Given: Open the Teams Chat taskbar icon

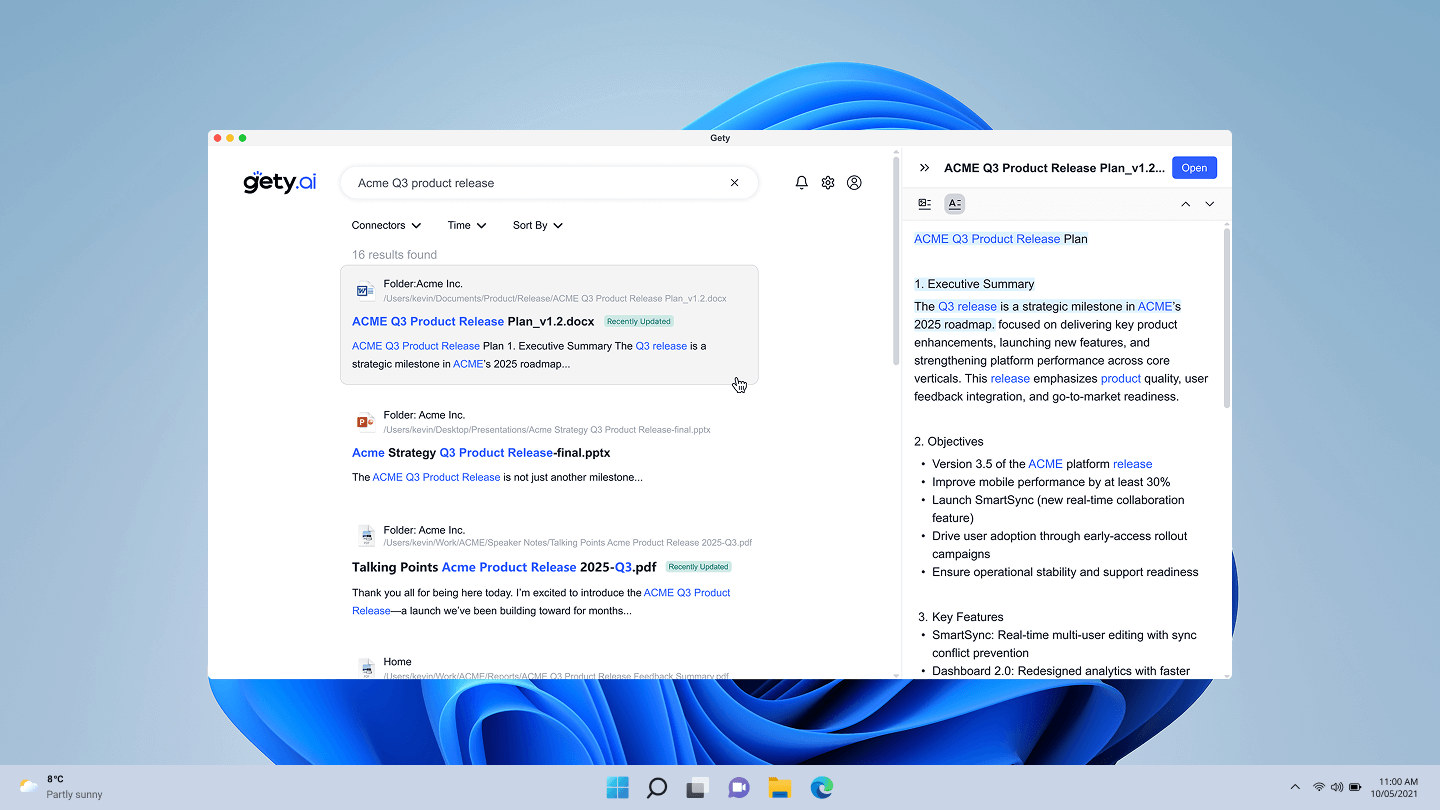Looking at the screenshot, I should 739,787.
